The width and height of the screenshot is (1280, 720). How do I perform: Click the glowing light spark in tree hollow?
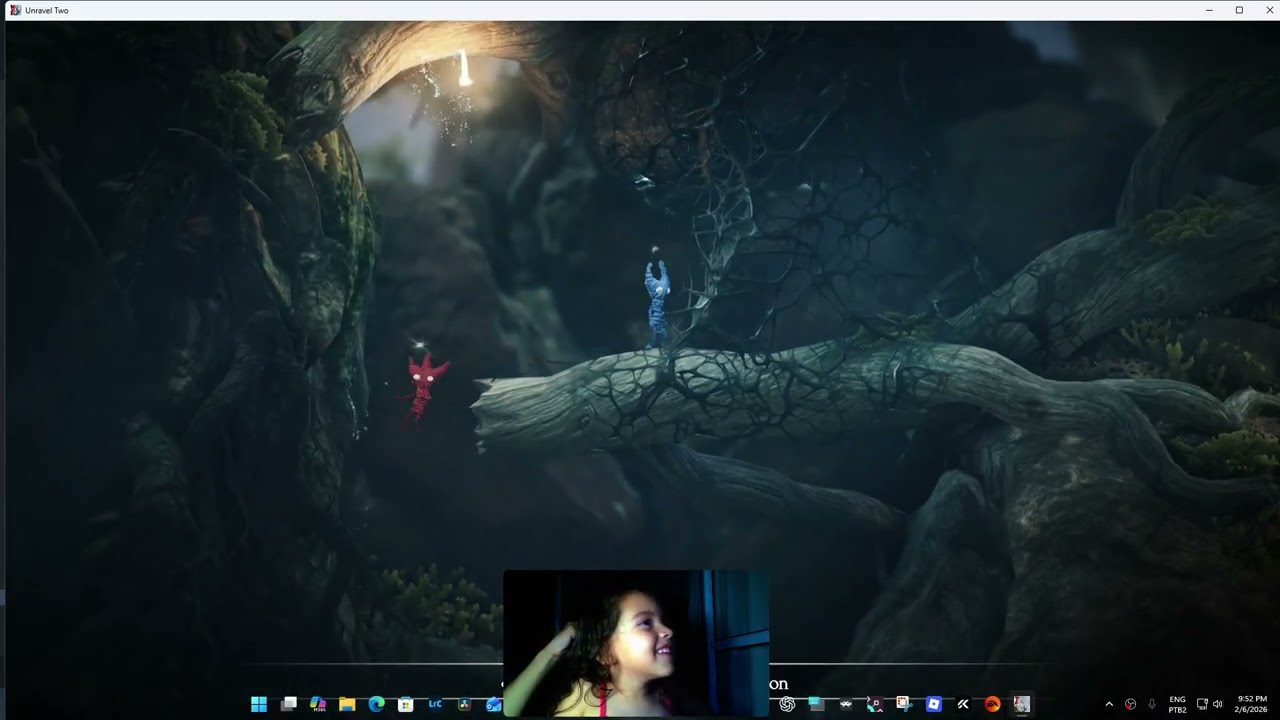pos(464,68)
